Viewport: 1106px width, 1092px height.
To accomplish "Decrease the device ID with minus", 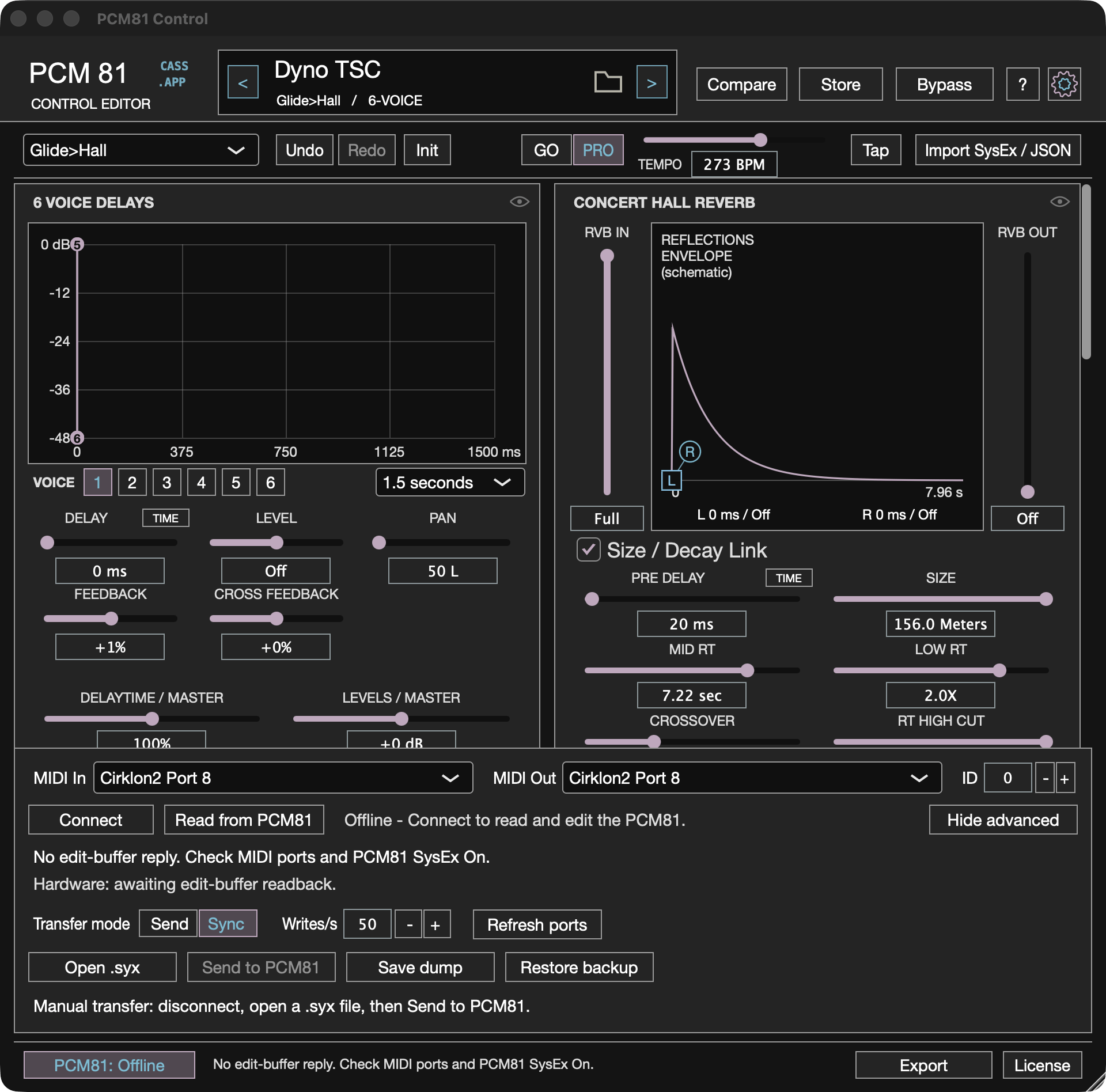I will tap(1045, 778).
